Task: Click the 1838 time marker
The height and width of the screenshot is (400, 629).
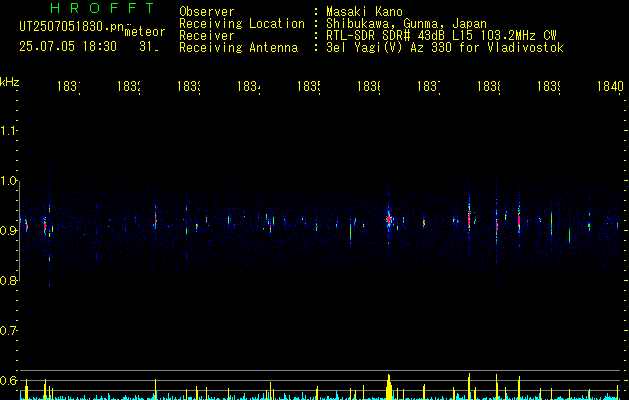Action: click(x=489, y=86)
